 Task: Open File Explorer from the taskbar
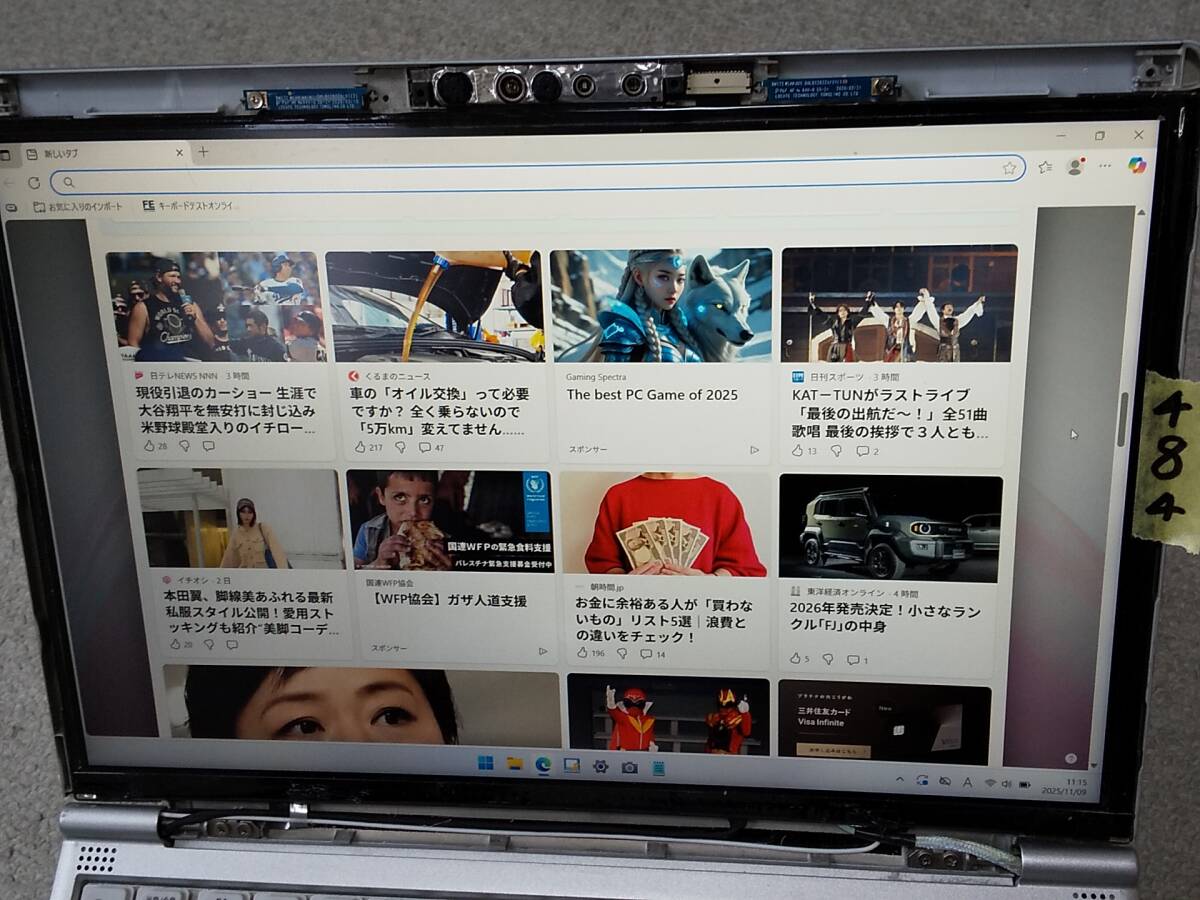[514, 764]
